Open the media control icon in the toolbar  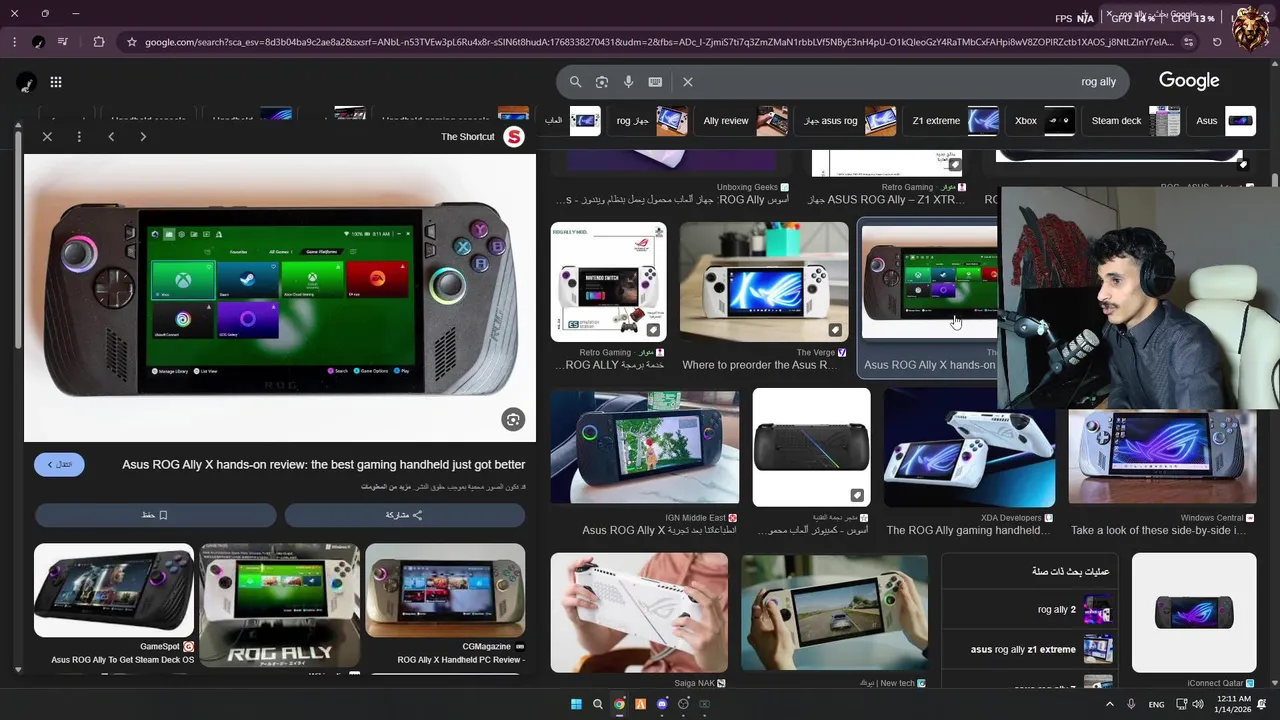pos(63,42)
